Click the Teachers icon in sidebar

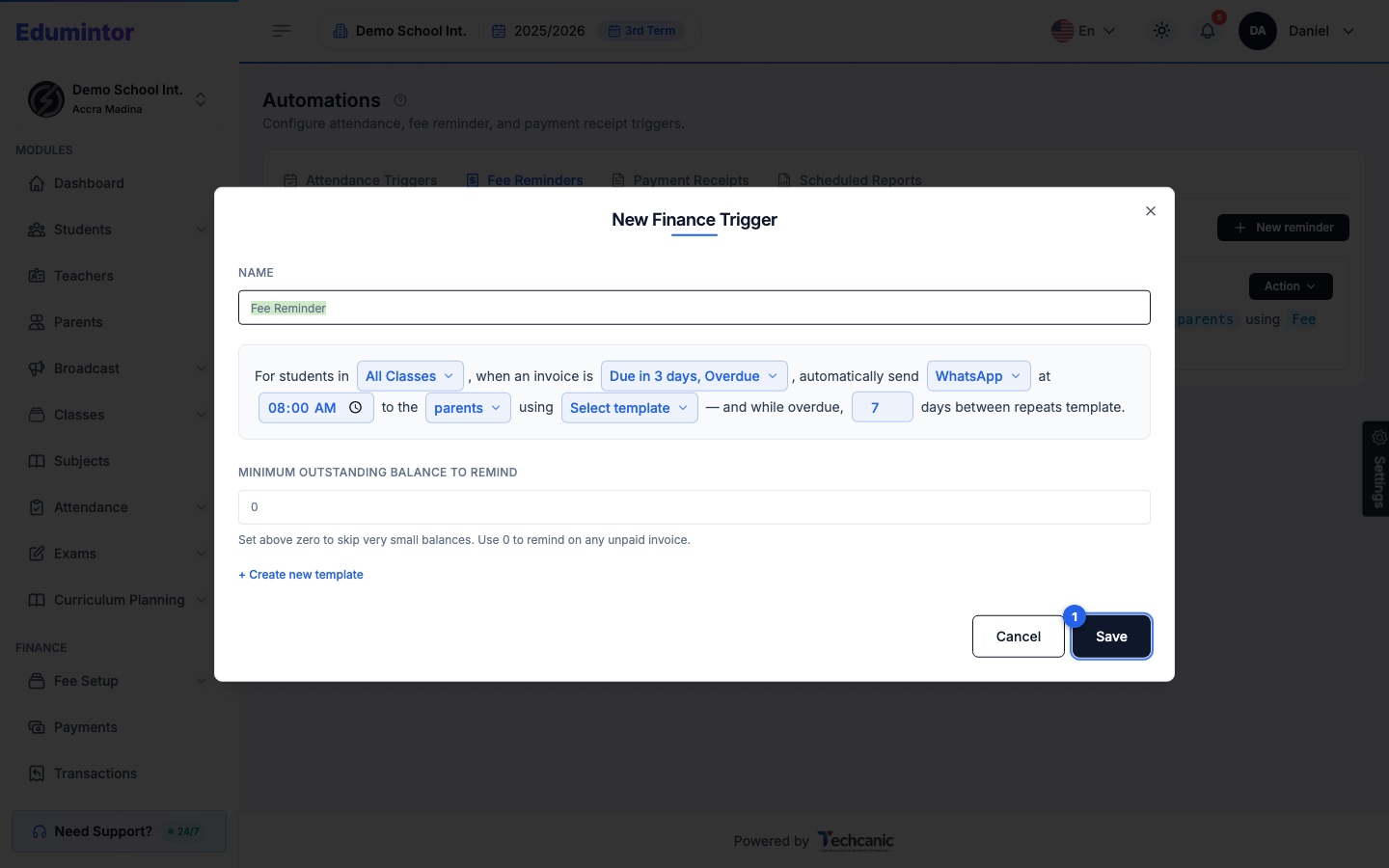[37, 276]
